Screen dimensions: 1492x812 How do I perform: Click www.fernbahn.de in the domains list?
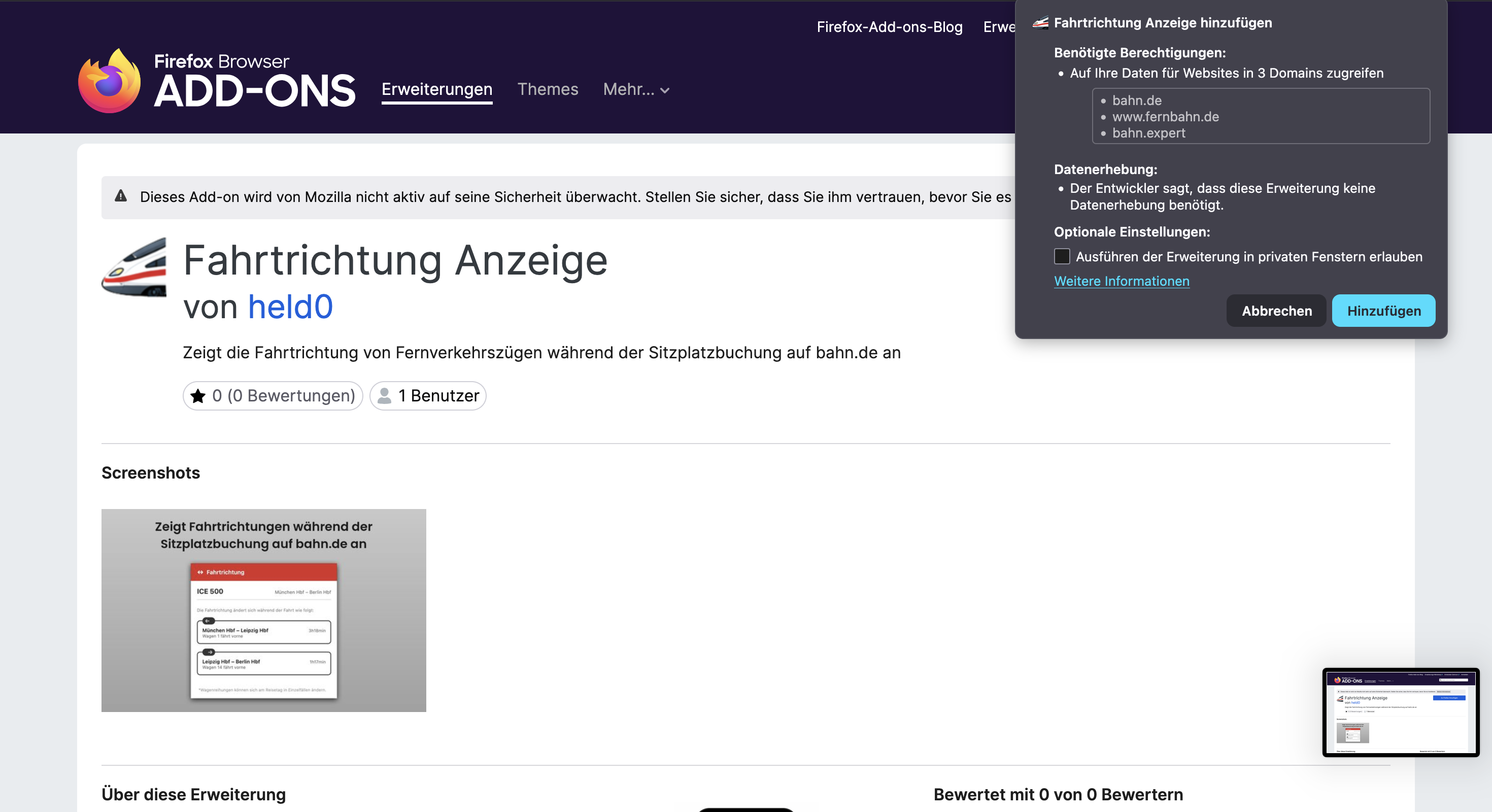(1165, 116)
